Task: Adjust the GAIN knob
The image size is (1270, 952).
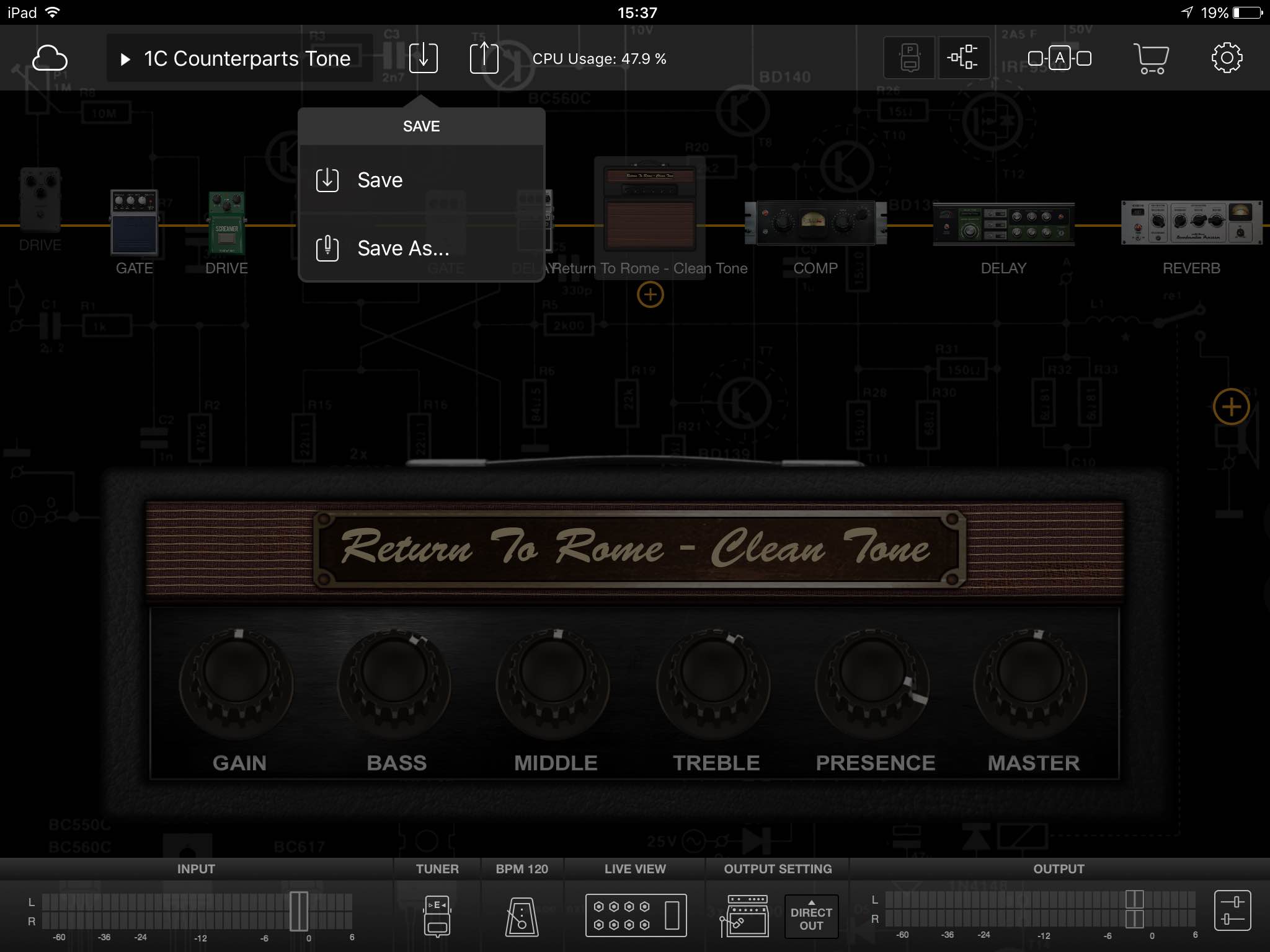Action: click(x=236, y=684)
